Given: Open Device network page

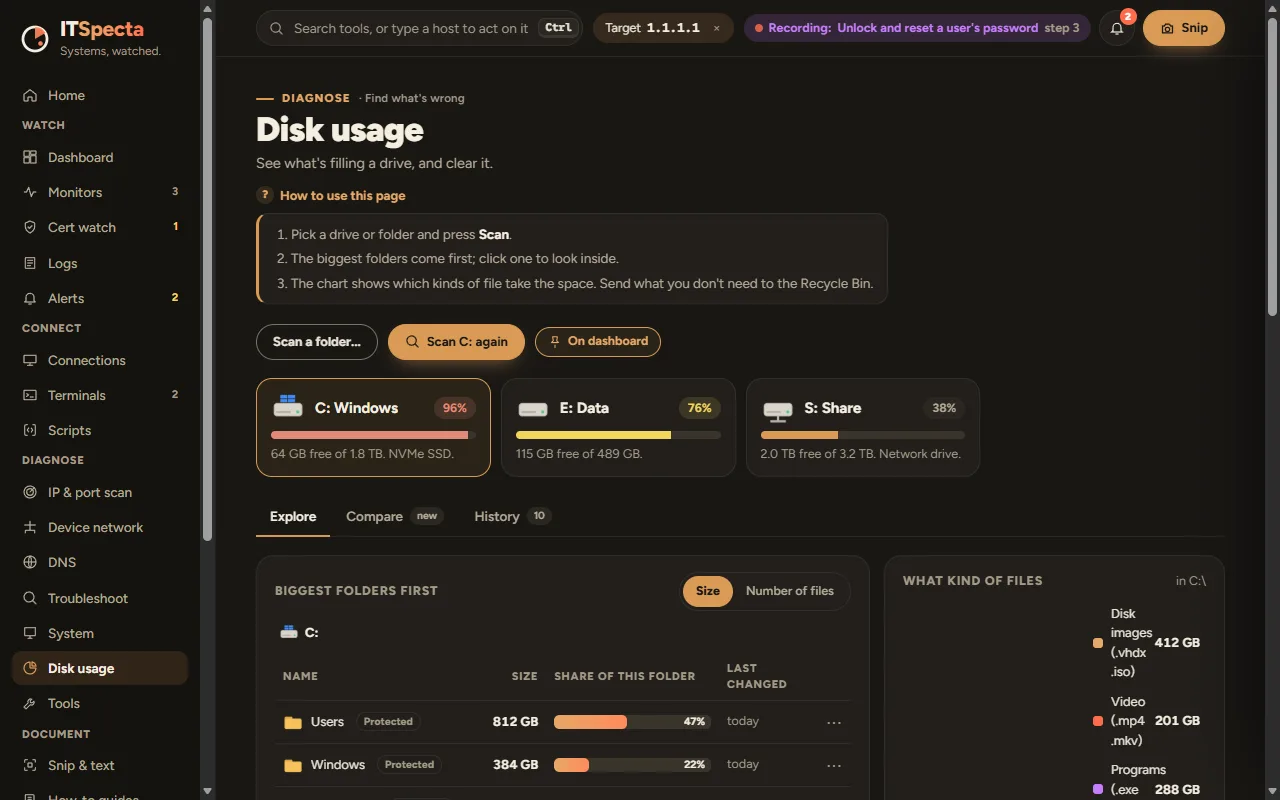Looking at the screenshot, I should 100,527.
